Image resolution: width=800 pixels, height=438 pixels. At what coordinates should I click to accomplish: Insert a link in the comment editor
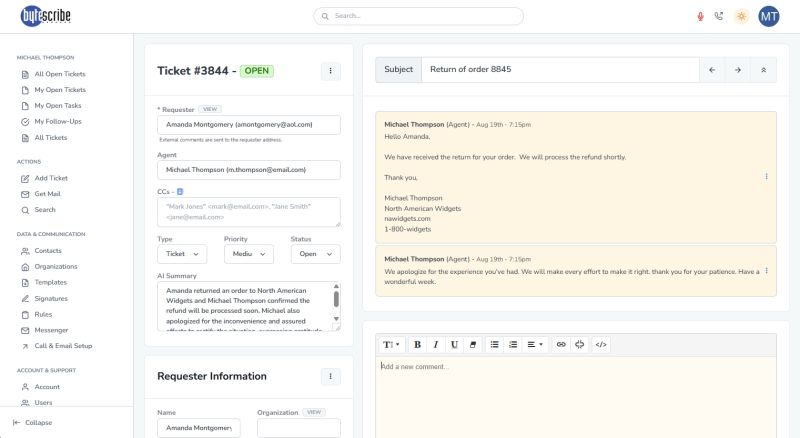pyautogui.click(x=561, y=344)
